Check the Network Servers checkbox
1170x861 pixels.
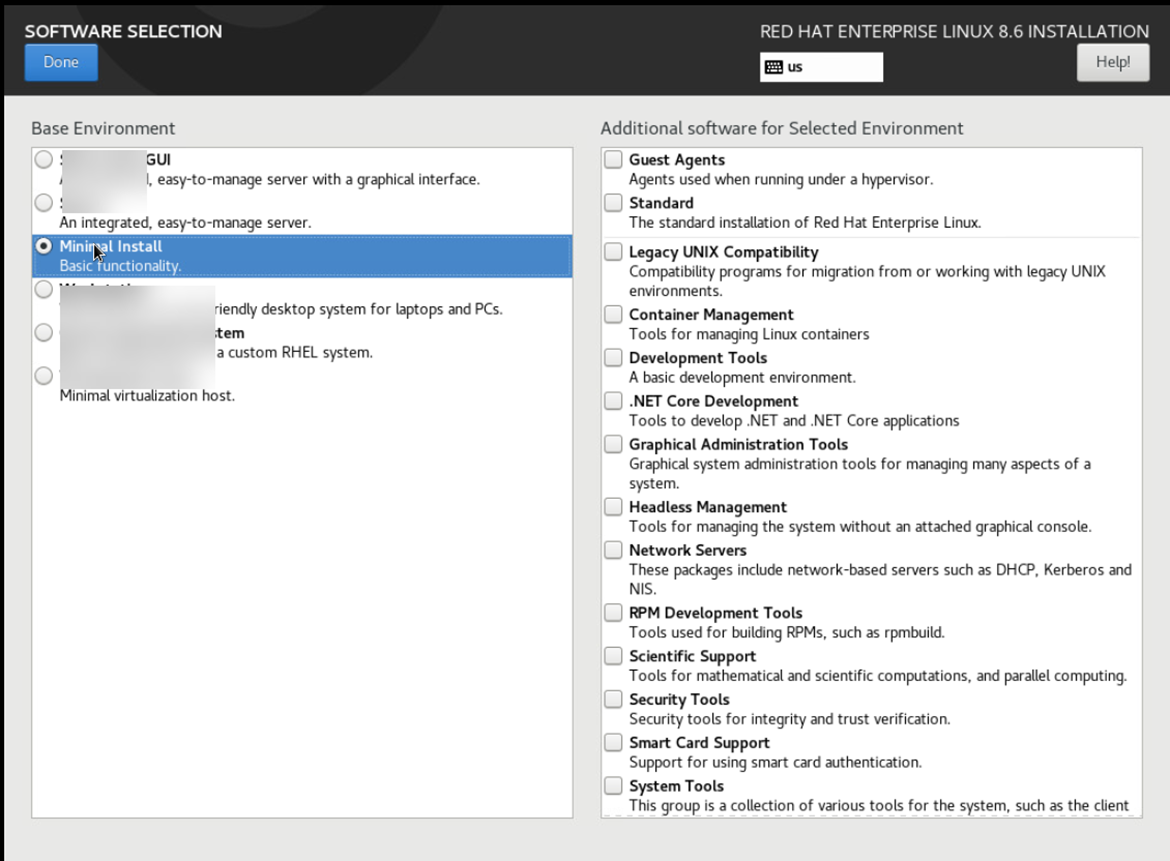613,550
